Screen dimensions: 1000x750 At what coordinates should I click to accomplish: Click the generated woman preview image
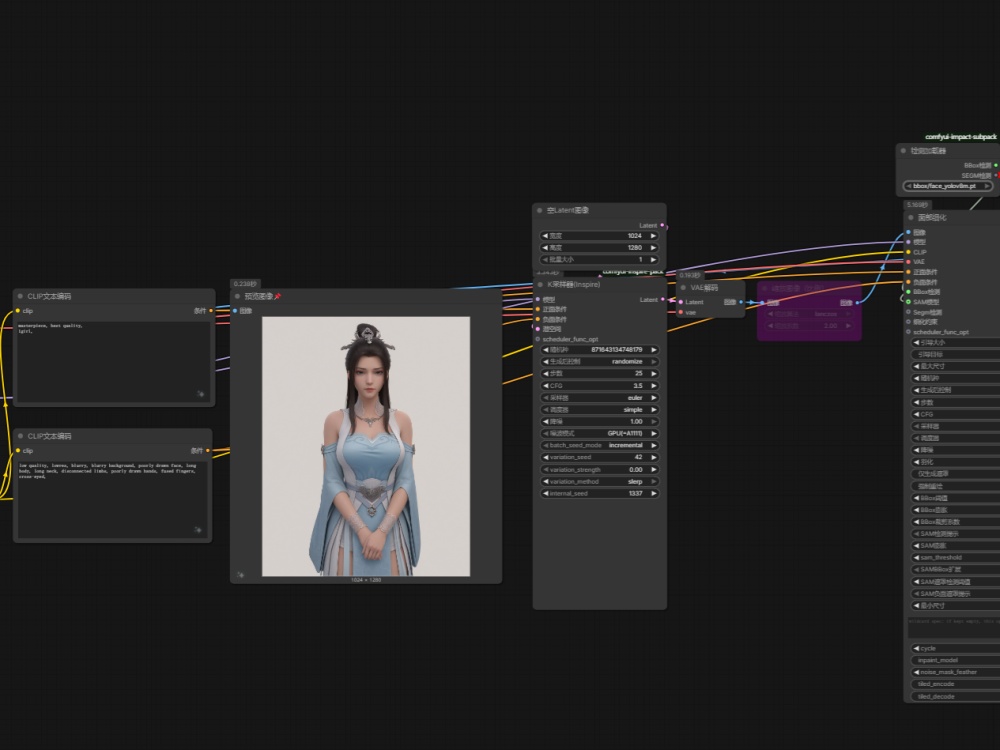tap(366, 446)
